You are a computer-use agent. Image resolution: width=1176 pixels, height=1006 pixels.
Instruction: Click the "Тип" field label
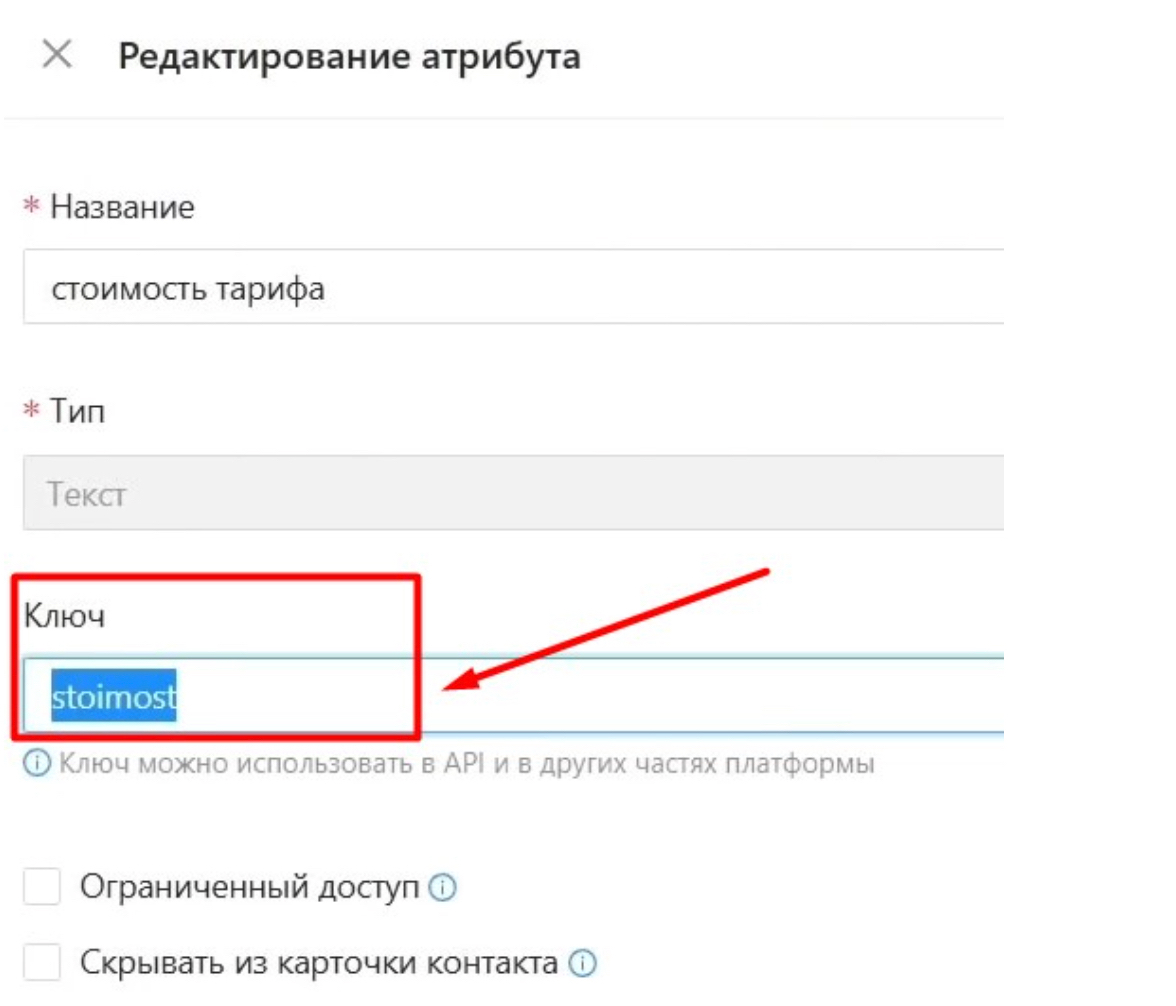78,411
